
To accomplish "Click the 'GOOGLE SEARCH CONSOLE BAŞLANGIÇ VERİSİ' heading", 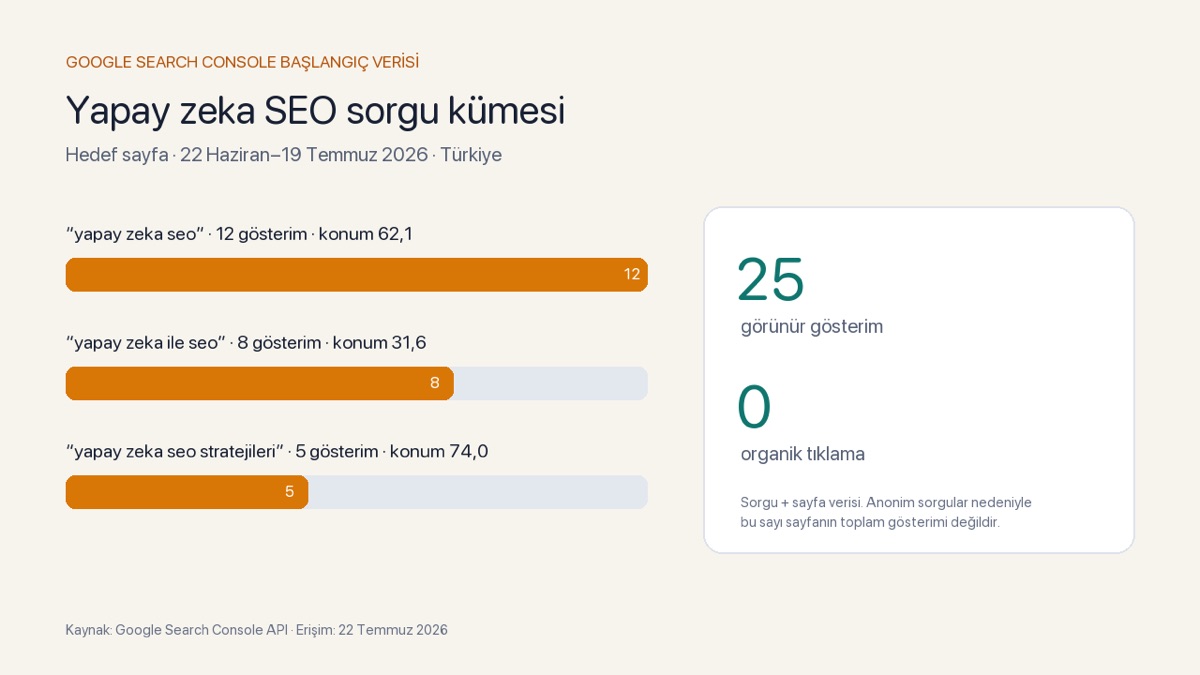I will pos(242,62).
